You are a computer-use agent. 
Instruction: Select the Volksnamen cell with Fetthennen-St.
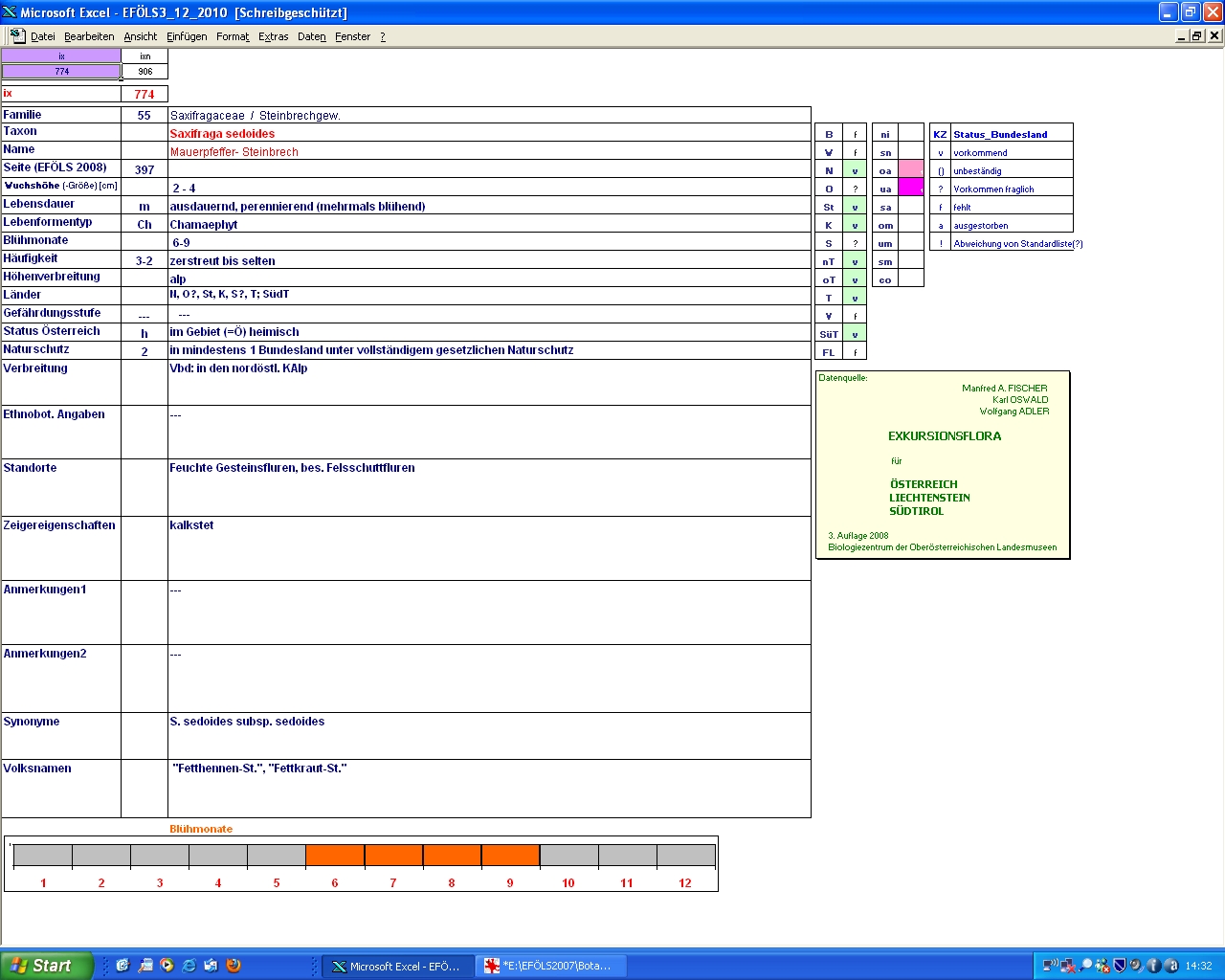pyautogui.click(x=489, y=789)
